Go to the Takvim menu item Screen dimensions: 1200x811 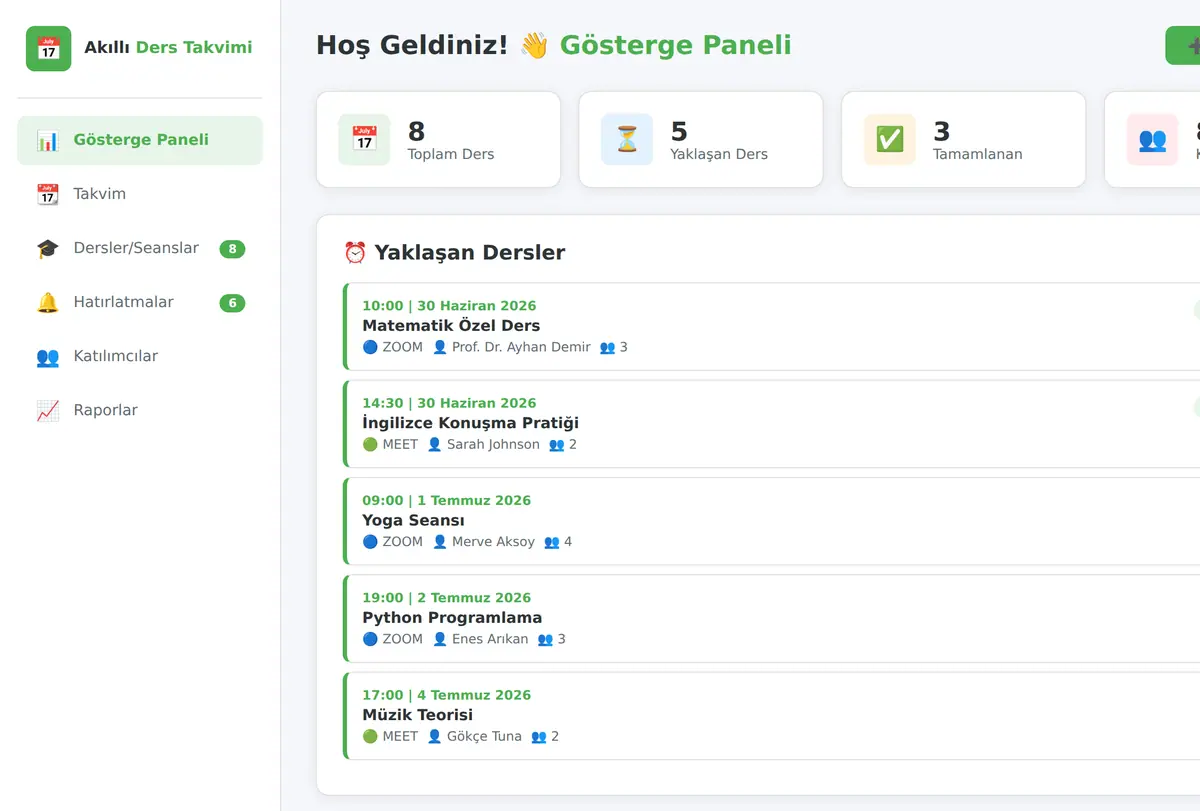(x=140, y=194)
